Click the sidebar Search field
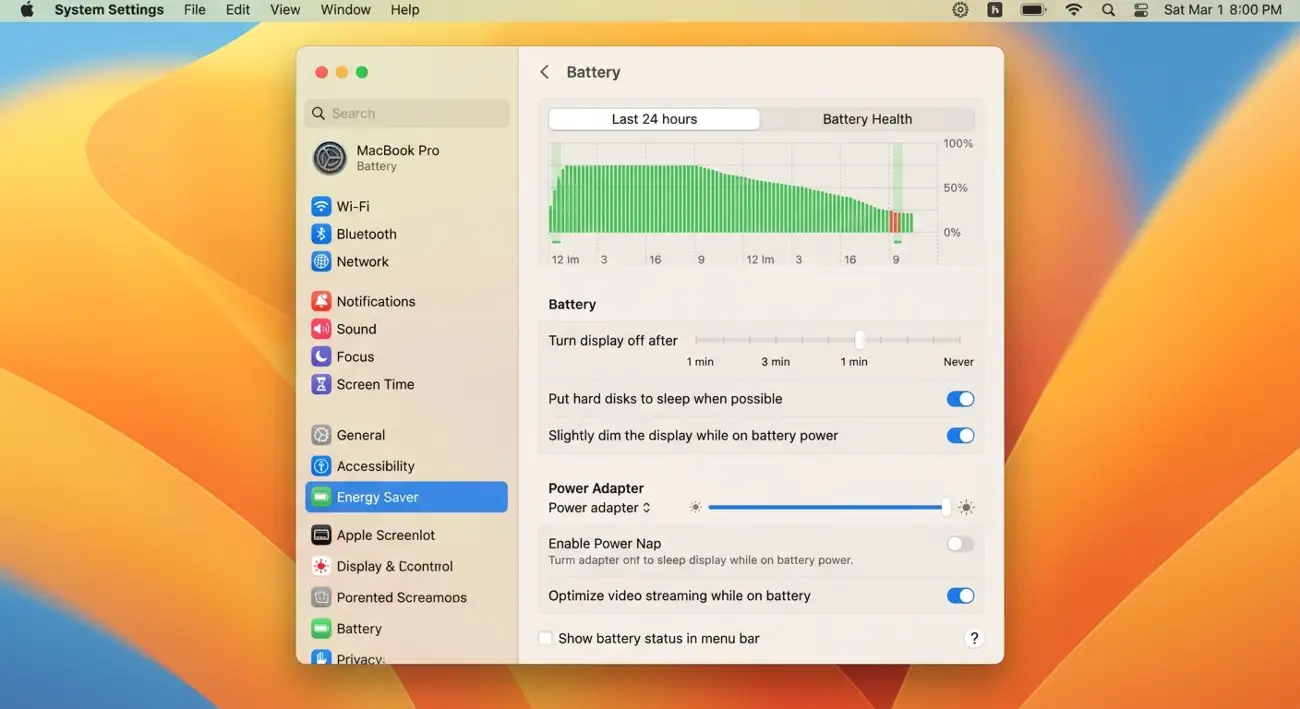Viewport: 1300px width, 709px height. pyautogui.click(x=407, y=114)
